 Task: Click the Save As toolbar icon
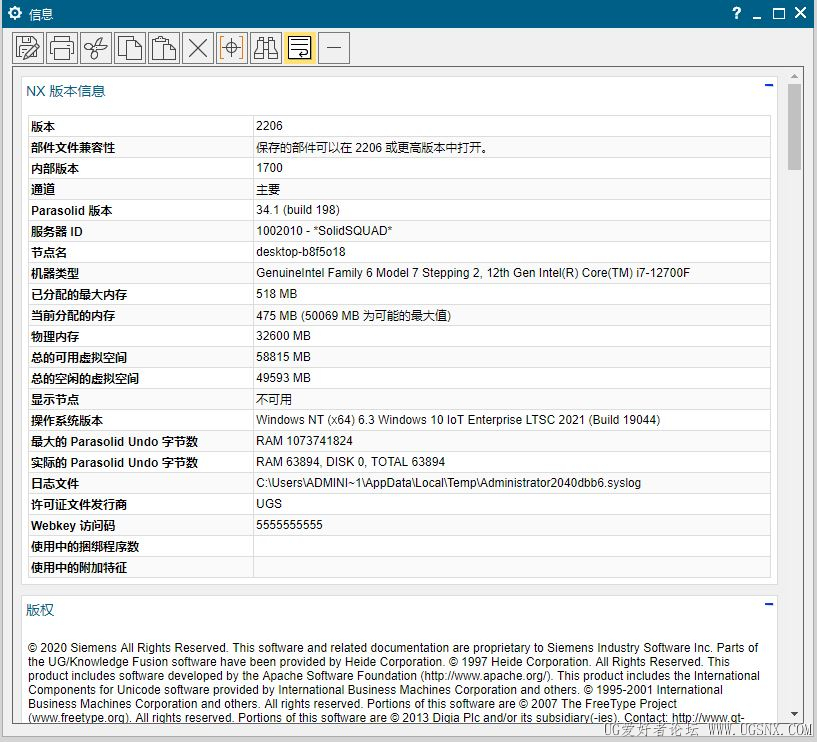[x=28, y=48]
